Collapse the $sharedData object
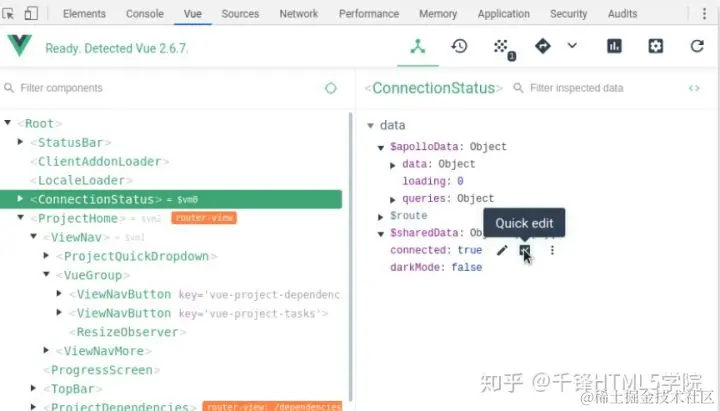 (381, 234)
